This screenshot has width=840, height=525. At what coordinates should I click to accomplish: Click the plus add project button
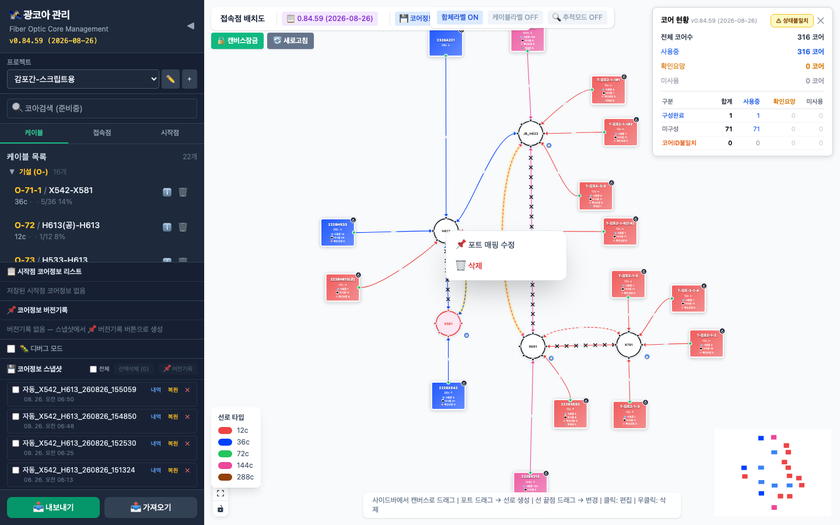pos(189,79)
